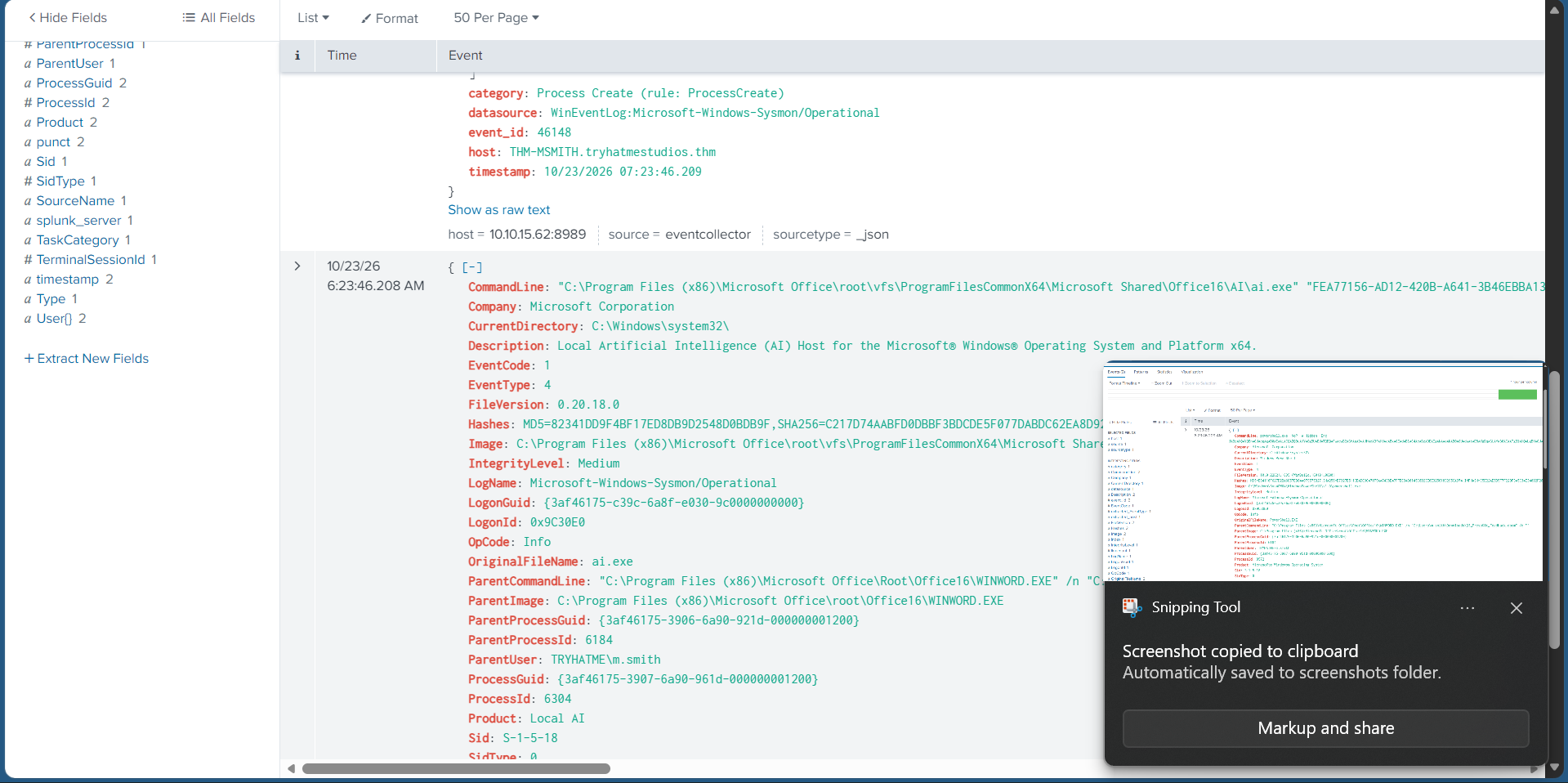Click the host value 10.10.15.62:8989
This screenshot has width=1568, height=783.
[538, 235]
